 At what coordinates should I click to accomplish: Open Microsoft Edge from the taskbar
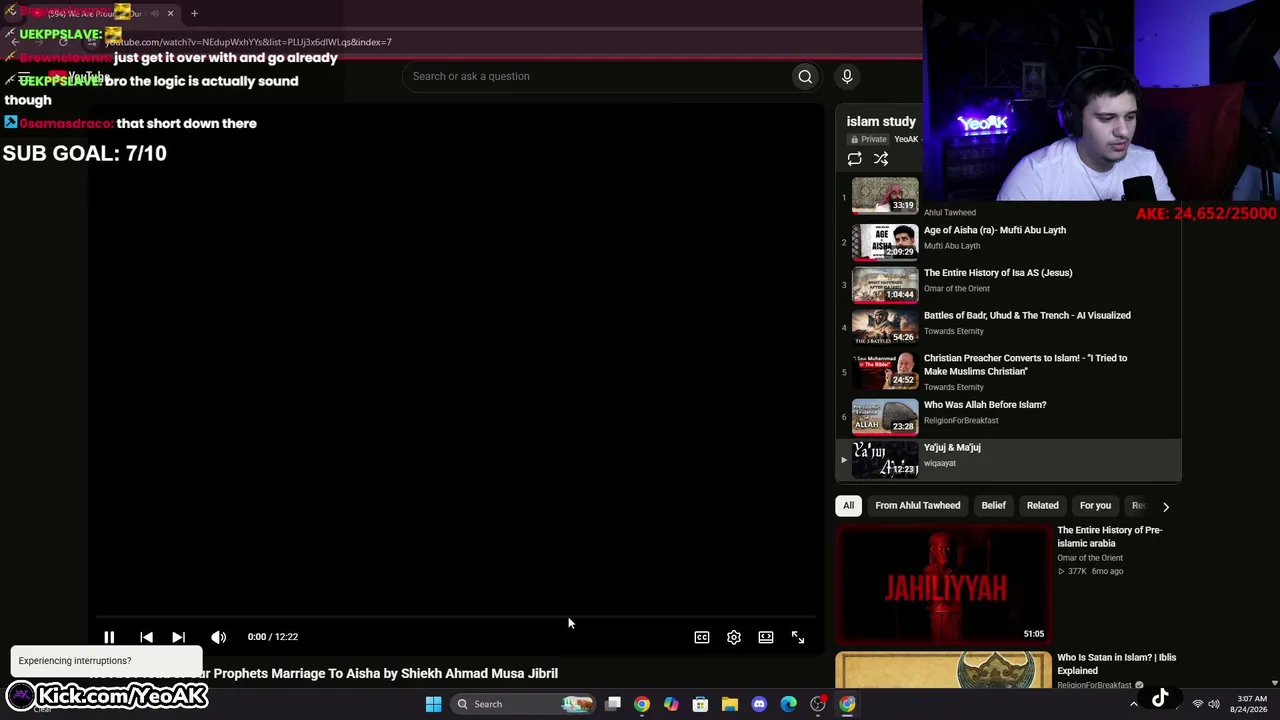[x=788, y=704]
